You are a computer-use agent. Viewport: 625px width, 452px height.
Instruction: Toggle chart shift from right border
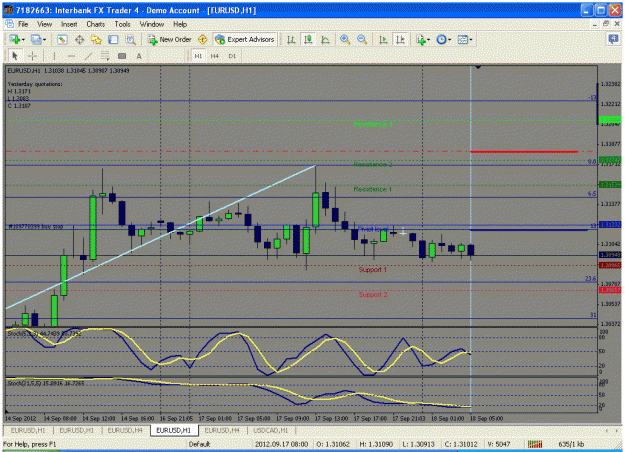[400, 39]
